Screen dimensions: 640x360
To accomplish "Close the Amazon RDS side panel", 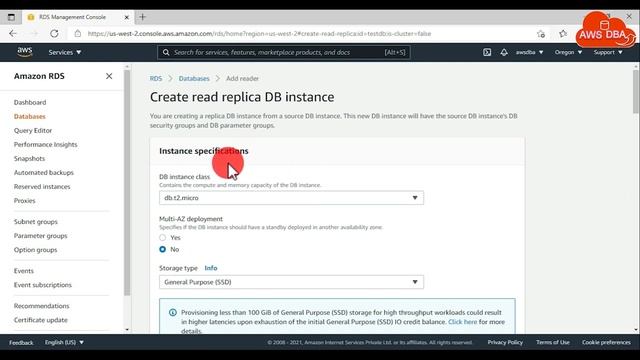I will (109, 76).
